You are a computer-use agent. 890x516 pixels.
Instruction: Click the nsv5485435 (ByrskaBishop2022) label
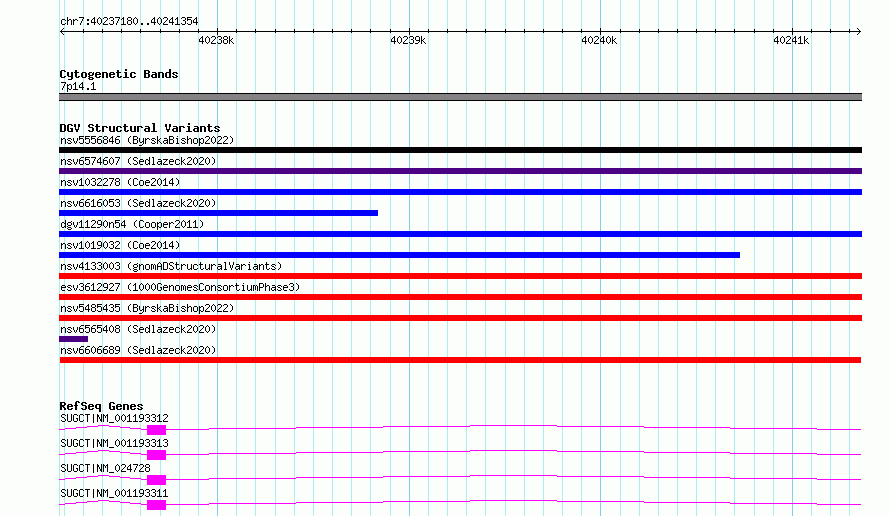click(x=147, y=308)
